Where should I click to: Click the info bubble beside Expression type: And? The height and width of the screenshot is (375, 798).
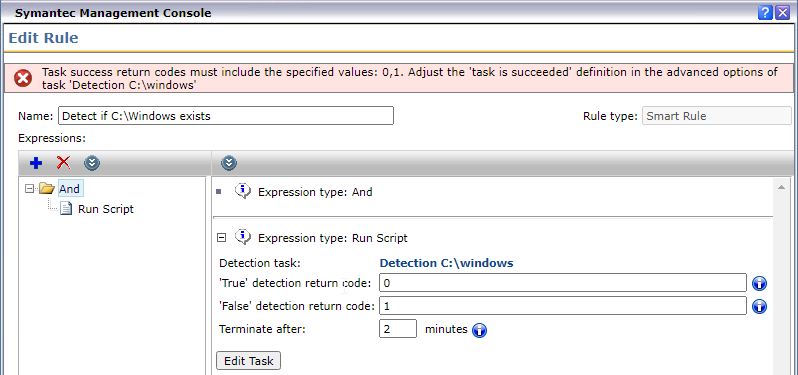243,191
